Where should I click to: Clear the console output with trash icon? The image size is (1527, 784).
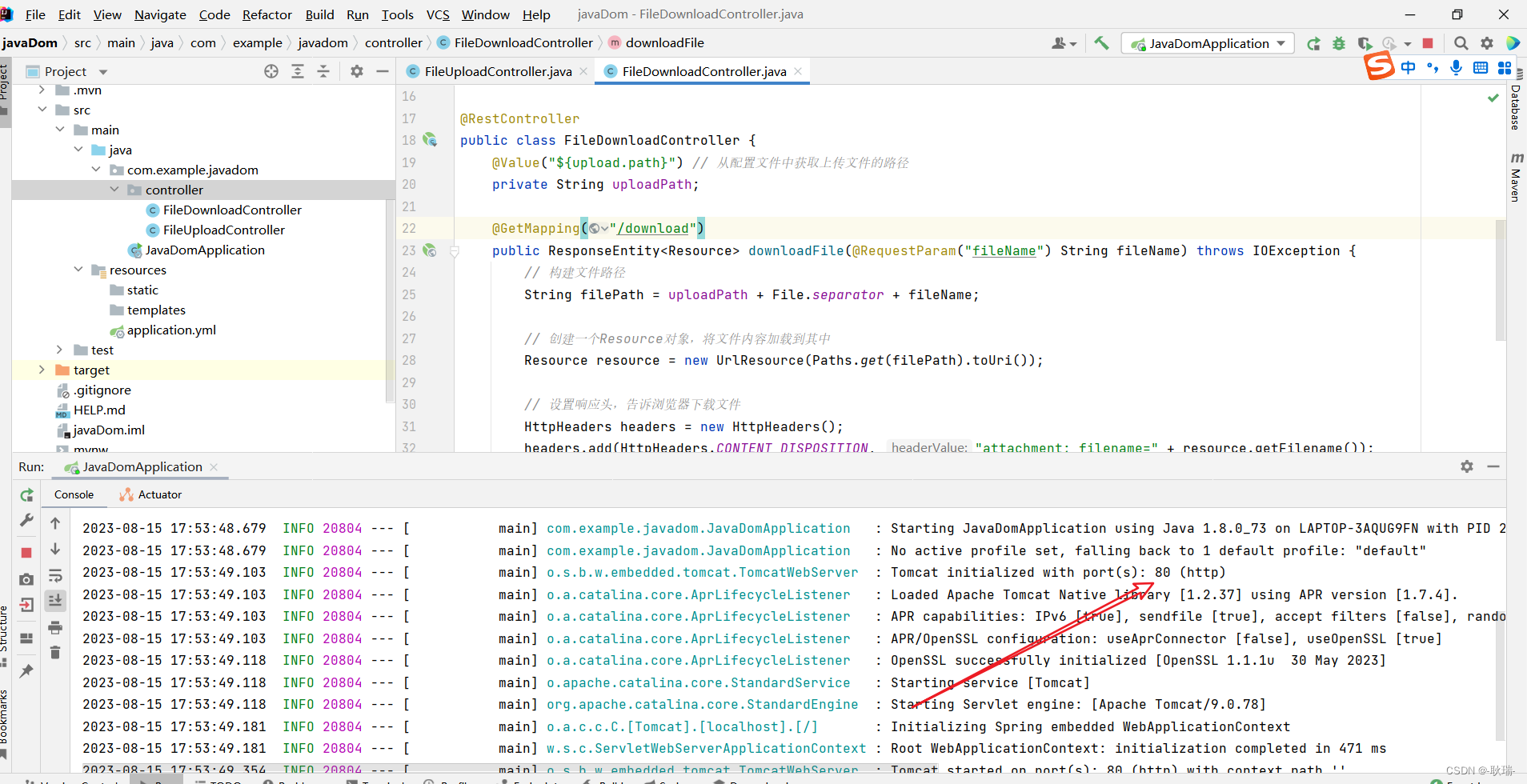[55, 652]
